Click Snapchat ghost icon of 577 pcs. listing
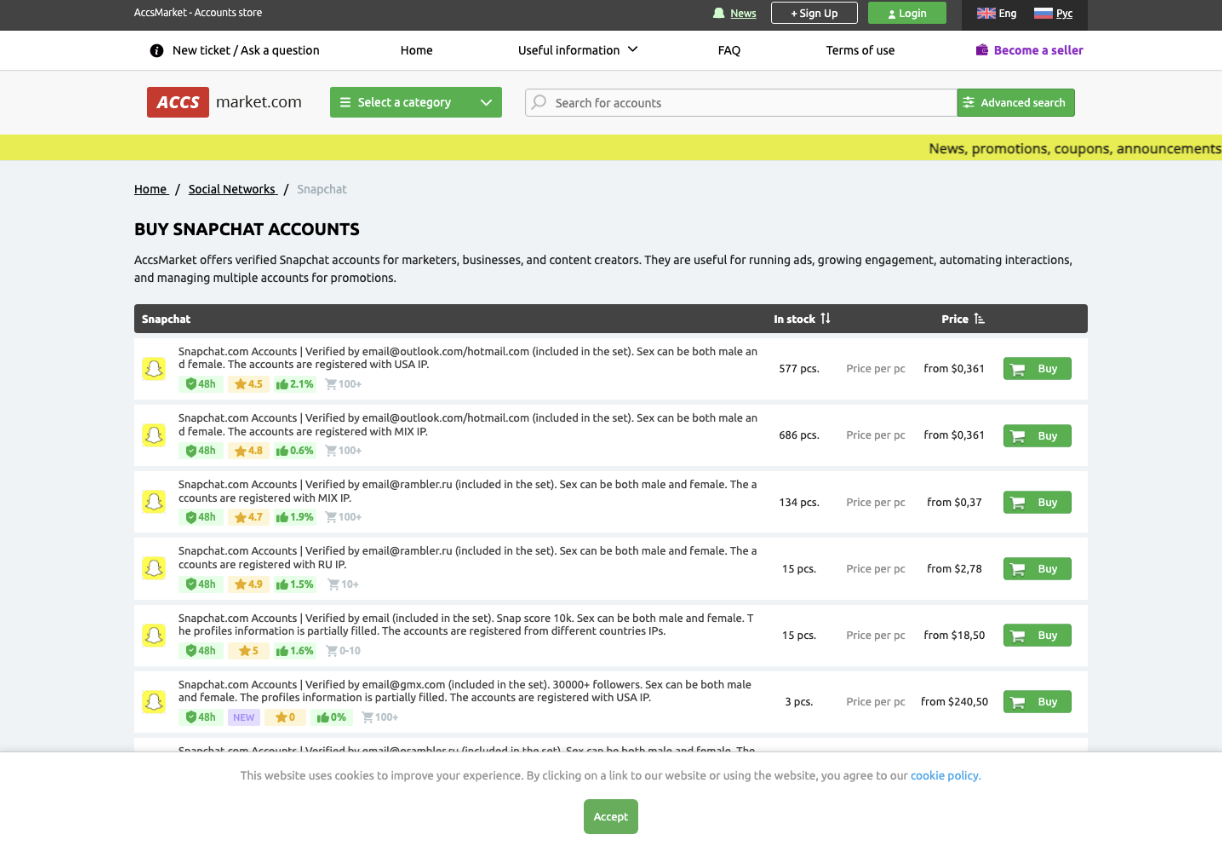 [153, 369]
